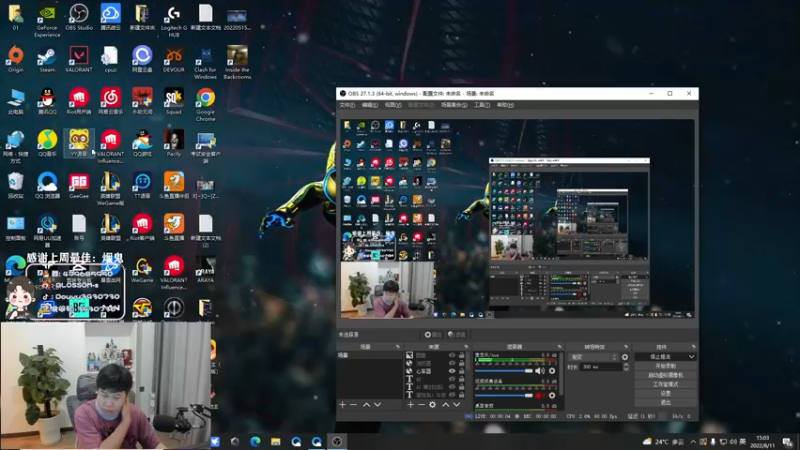
Task: Click the 退出 exit button
Action: coord(665,403)
